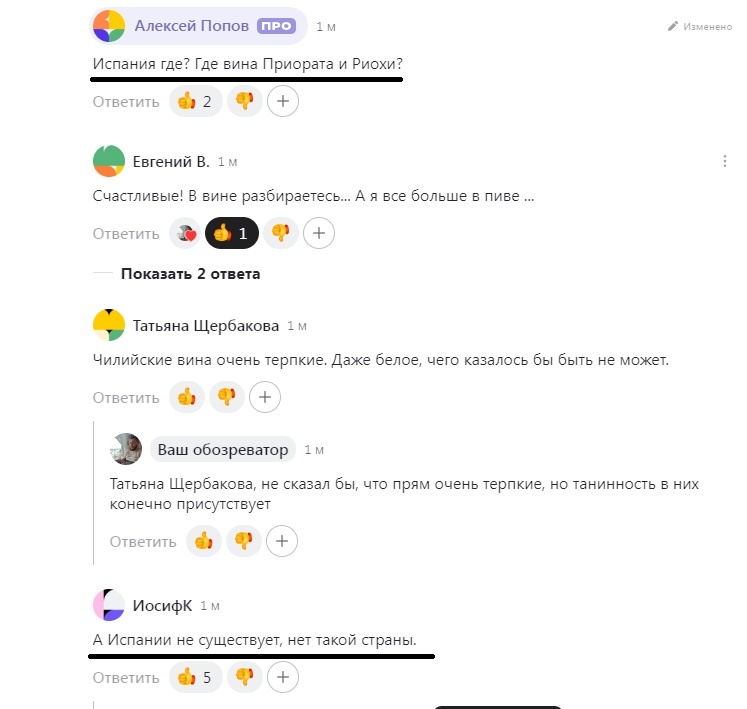Click the heart reaction on Евгений В.'s comment
This screenshot has width=747, height=709.
coord(186,233)
